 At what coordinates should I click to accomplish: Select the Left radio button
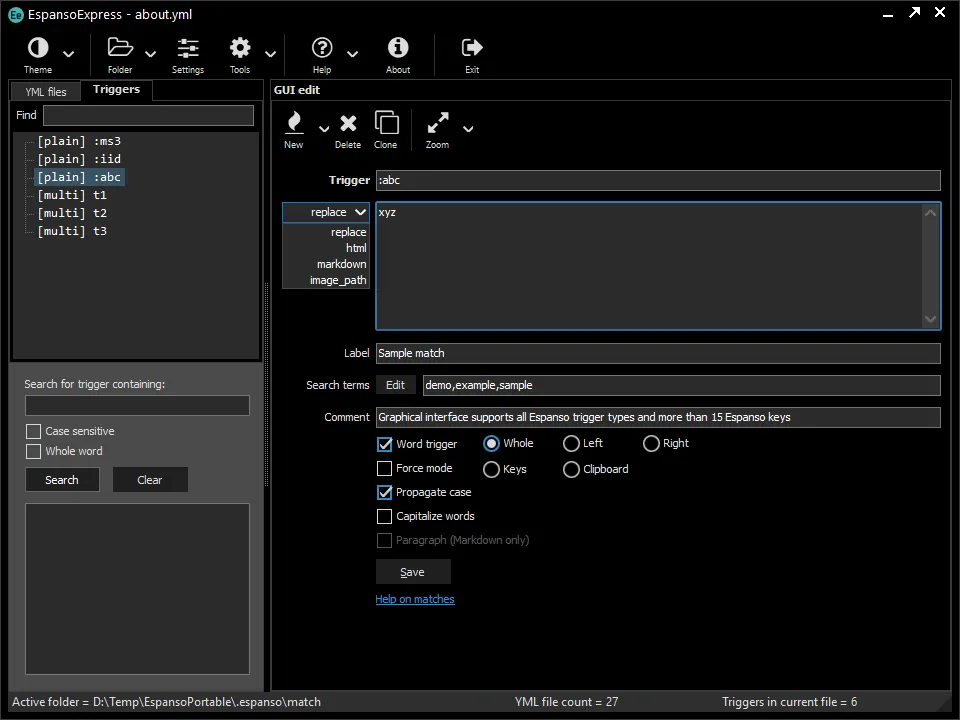[x=571, y=443]
